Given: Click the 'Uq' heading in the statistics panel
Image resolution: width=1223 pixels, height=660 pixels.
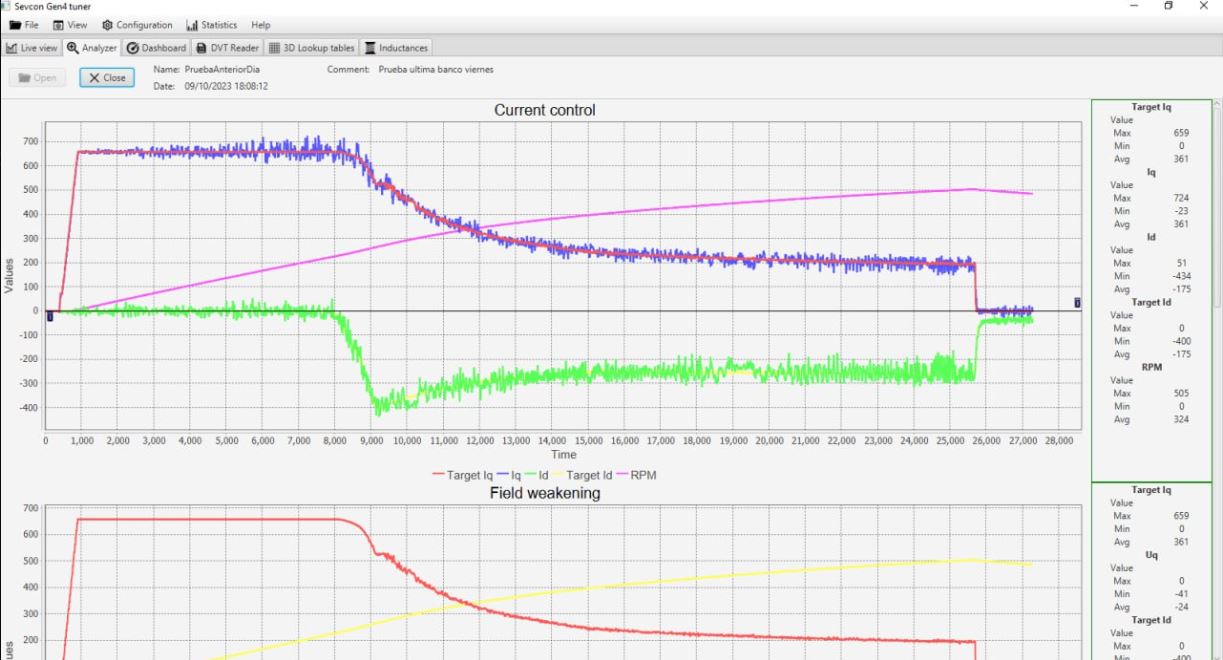Looking at the screenshot, I should 1151,554.
